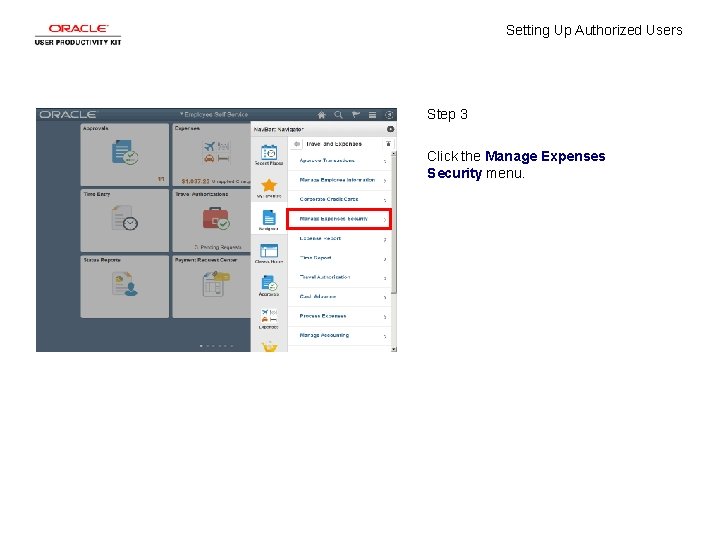This screenshot has height=540, width=720.
Task: Open the Time Entry tile
Action: click(124, 220)
